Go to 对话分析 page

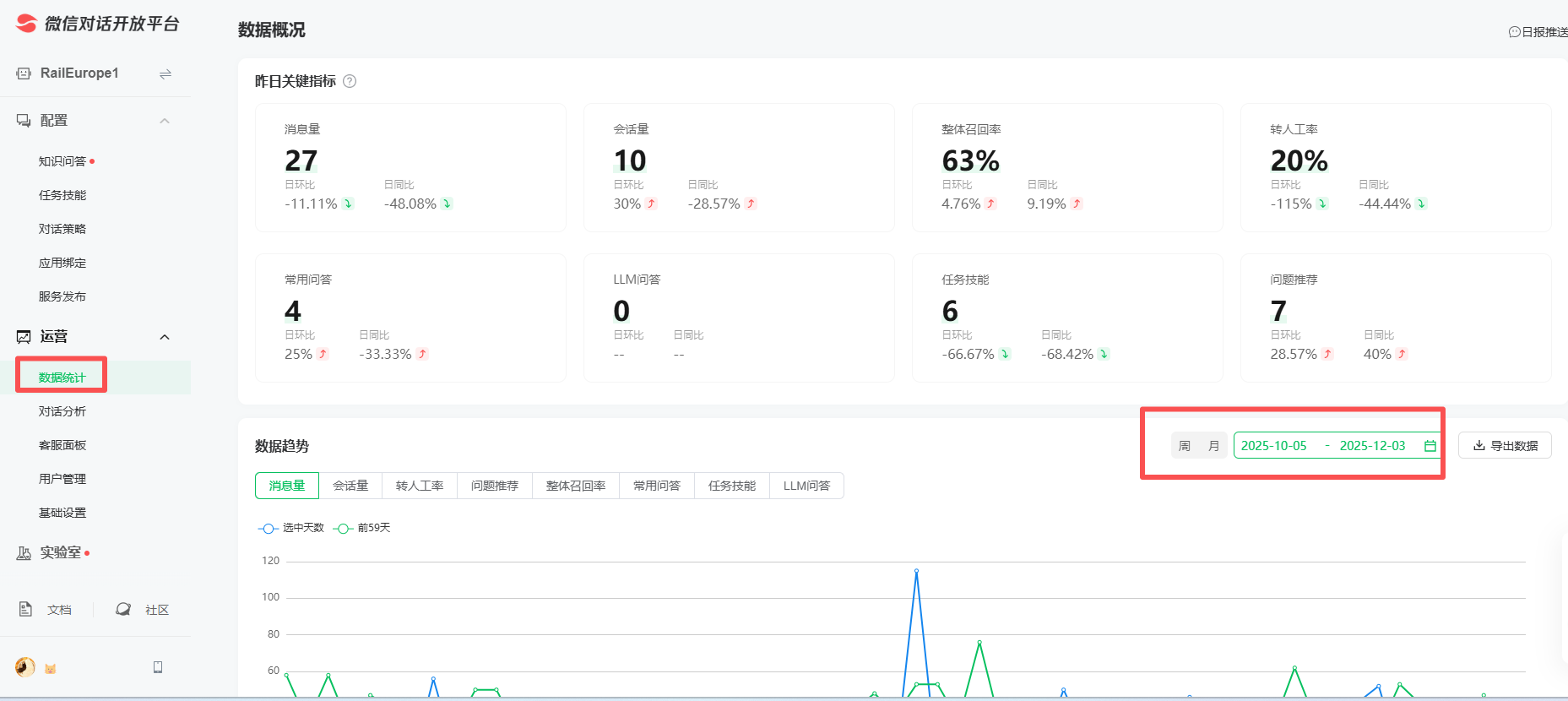coord(62,411)
